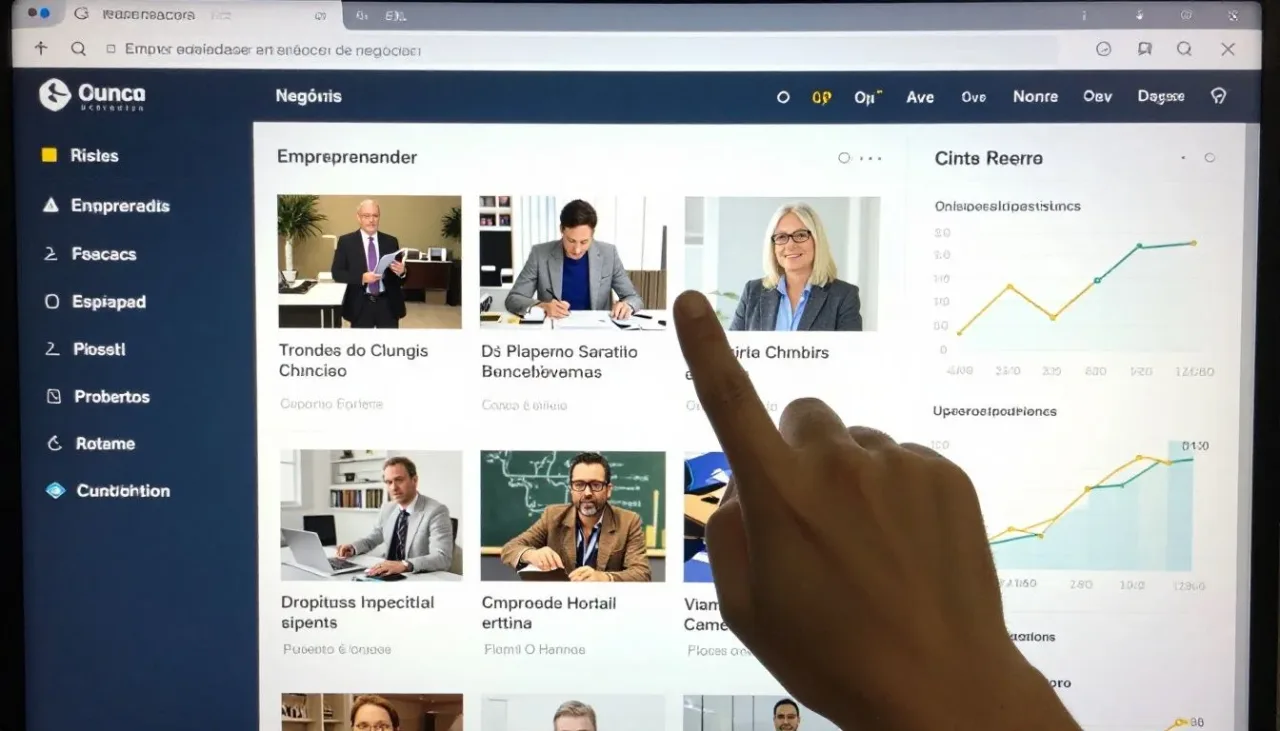The image size is (1280, 731).
Task: Click the search icon left of address field
Action: pyautogui.click(x=78, y=48)
